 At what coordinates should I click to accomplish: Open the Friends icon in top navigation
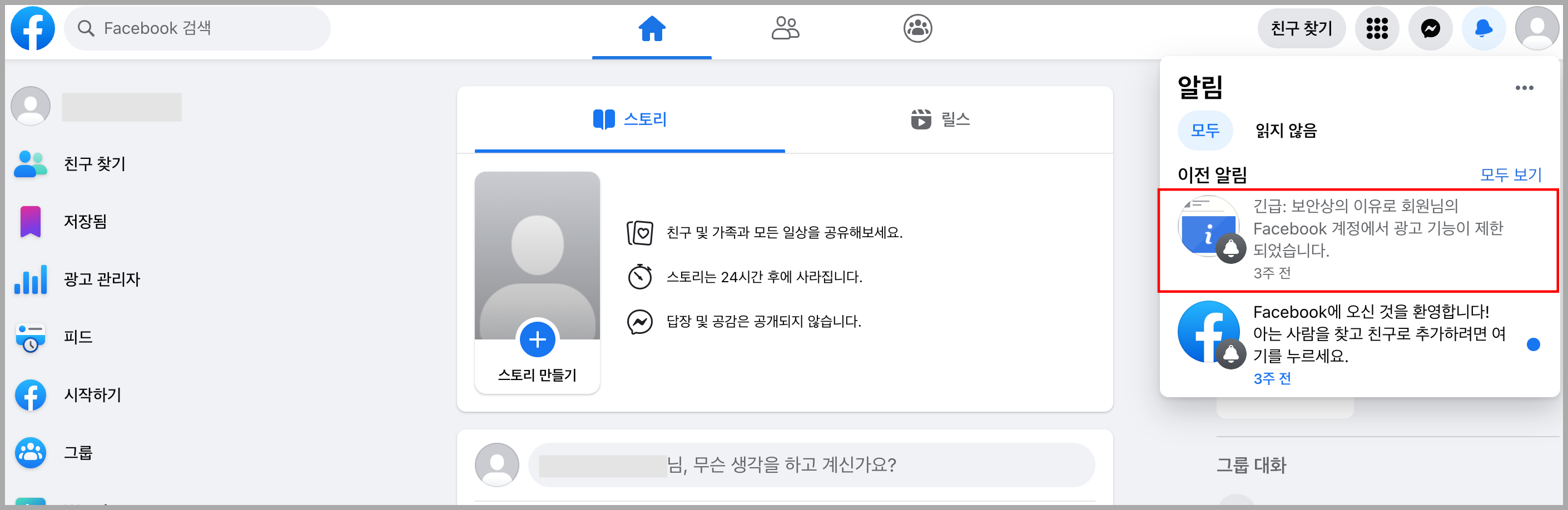click(785, 28)
